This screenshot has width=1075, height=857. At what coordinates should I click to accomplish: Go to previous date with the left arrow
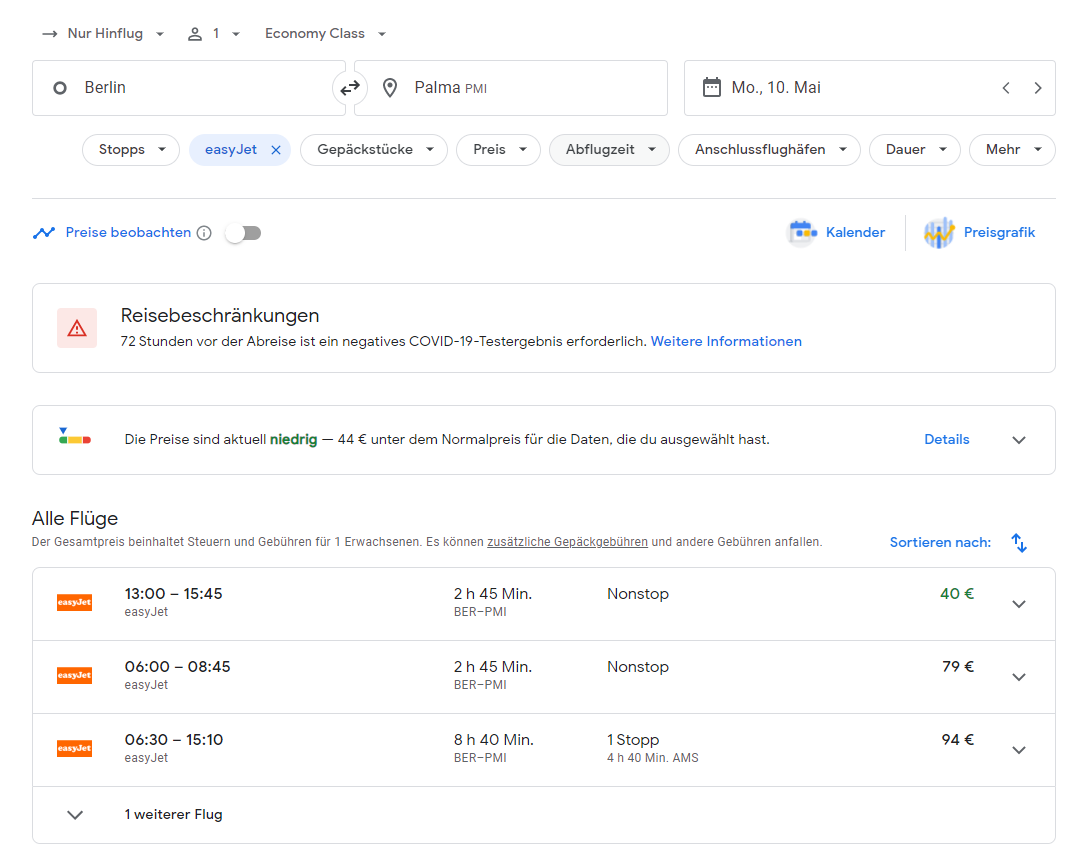(1006, 88)
